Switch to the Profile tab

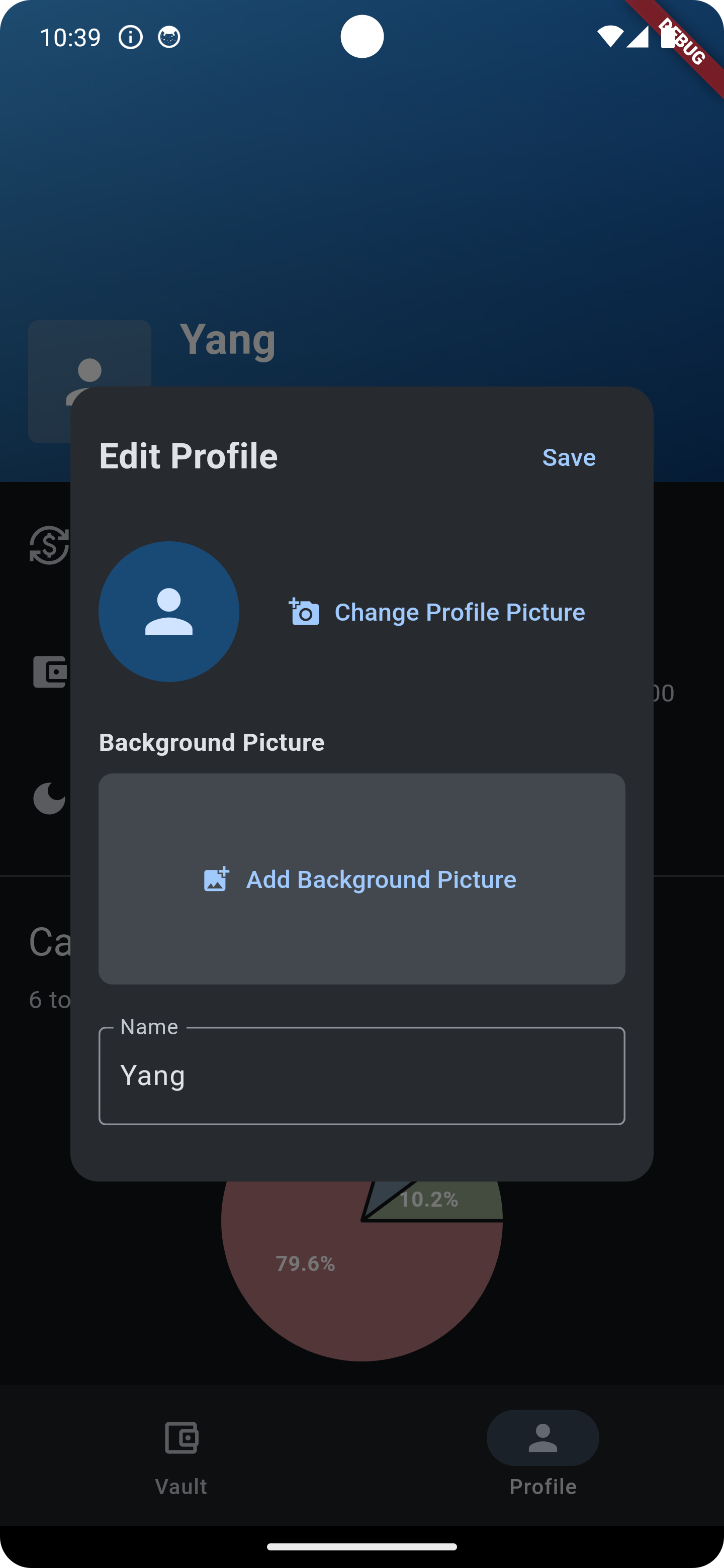tap(542, 1461)
